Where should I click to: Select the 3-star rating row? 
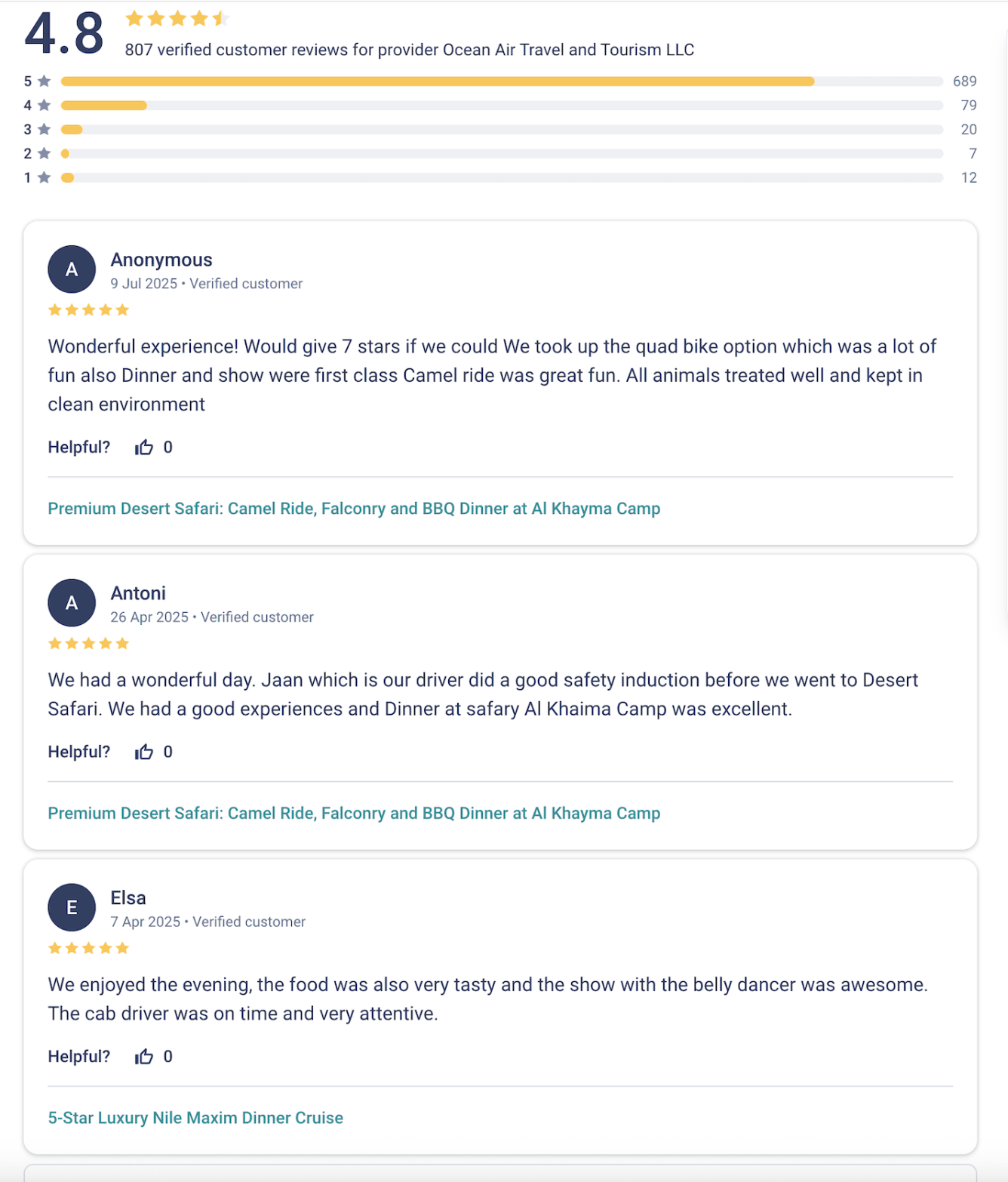coord(502,130)
